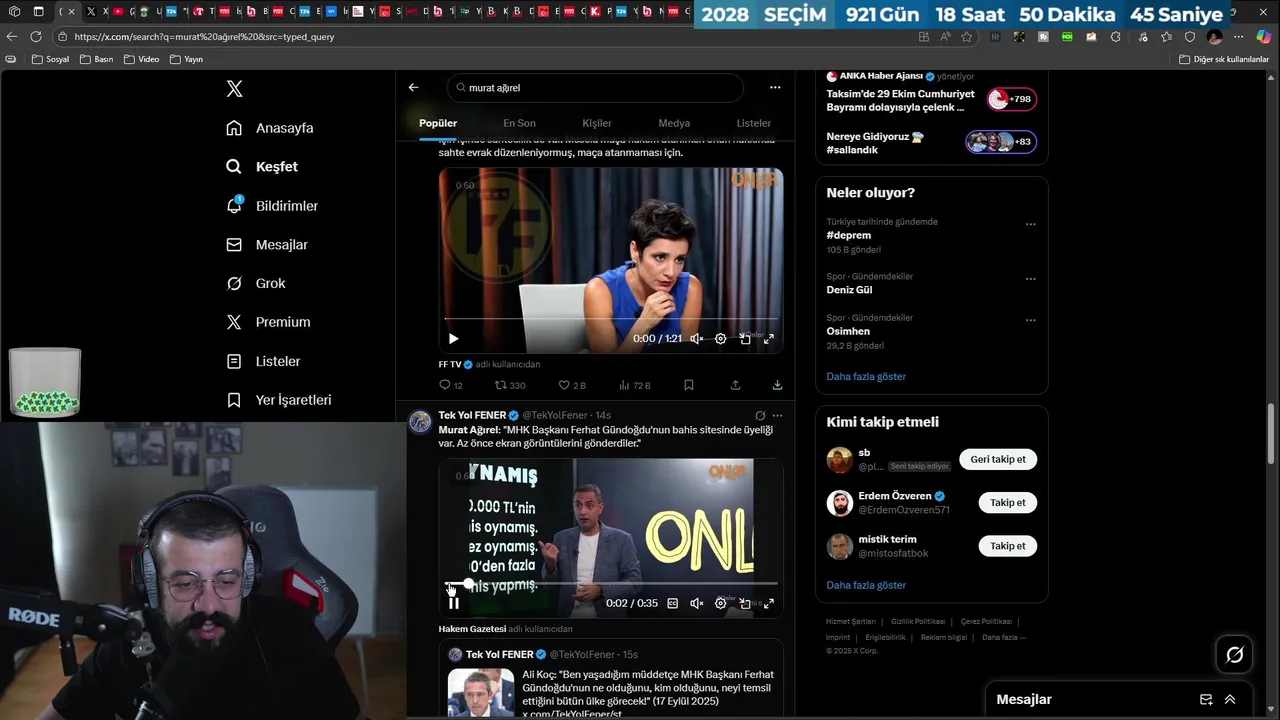
Task: Open the Sosyal bookmarks folder
Action: coord(51,59)
